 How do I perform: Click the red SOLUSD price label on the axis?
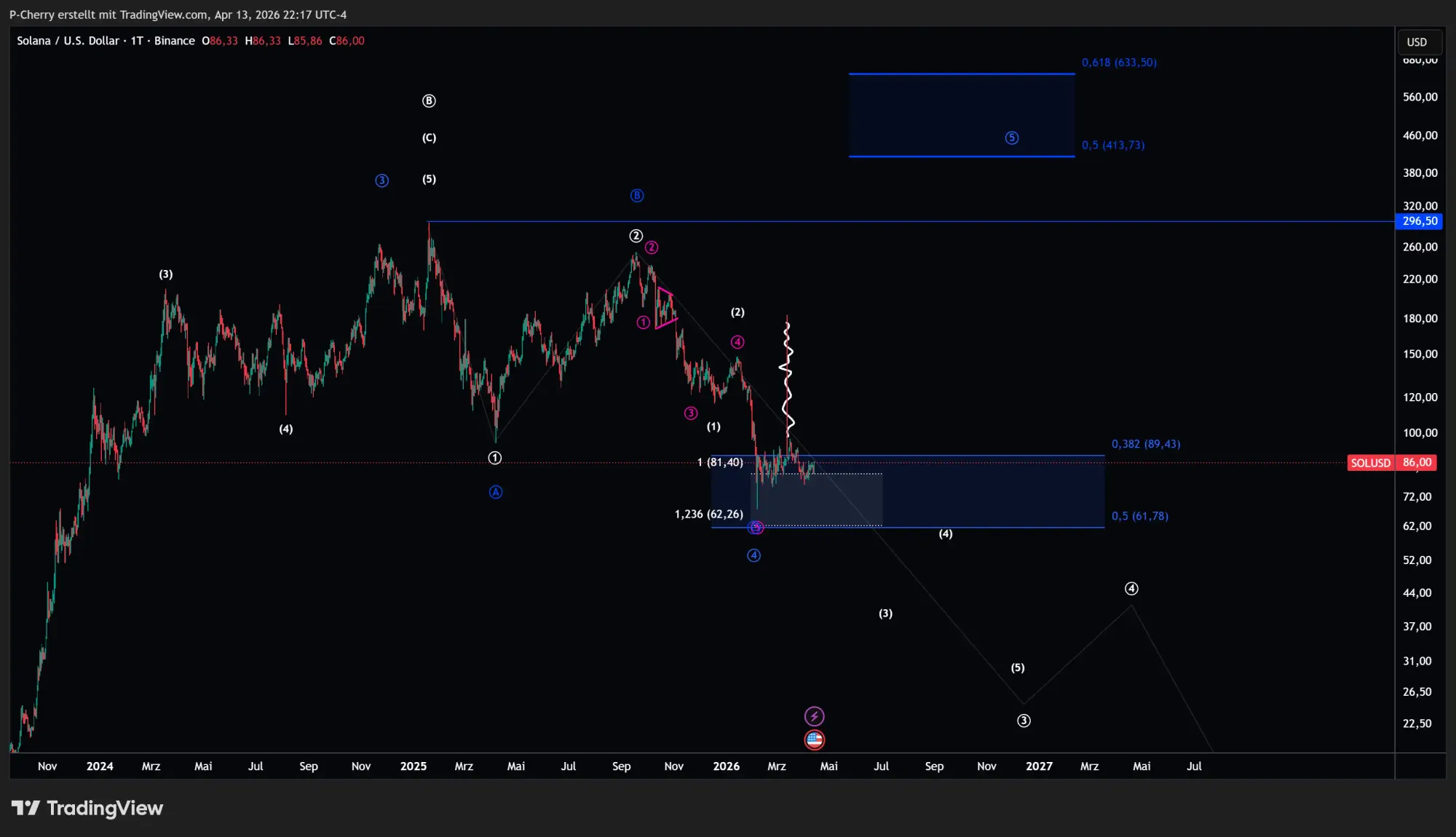(x=1371, y=462)
